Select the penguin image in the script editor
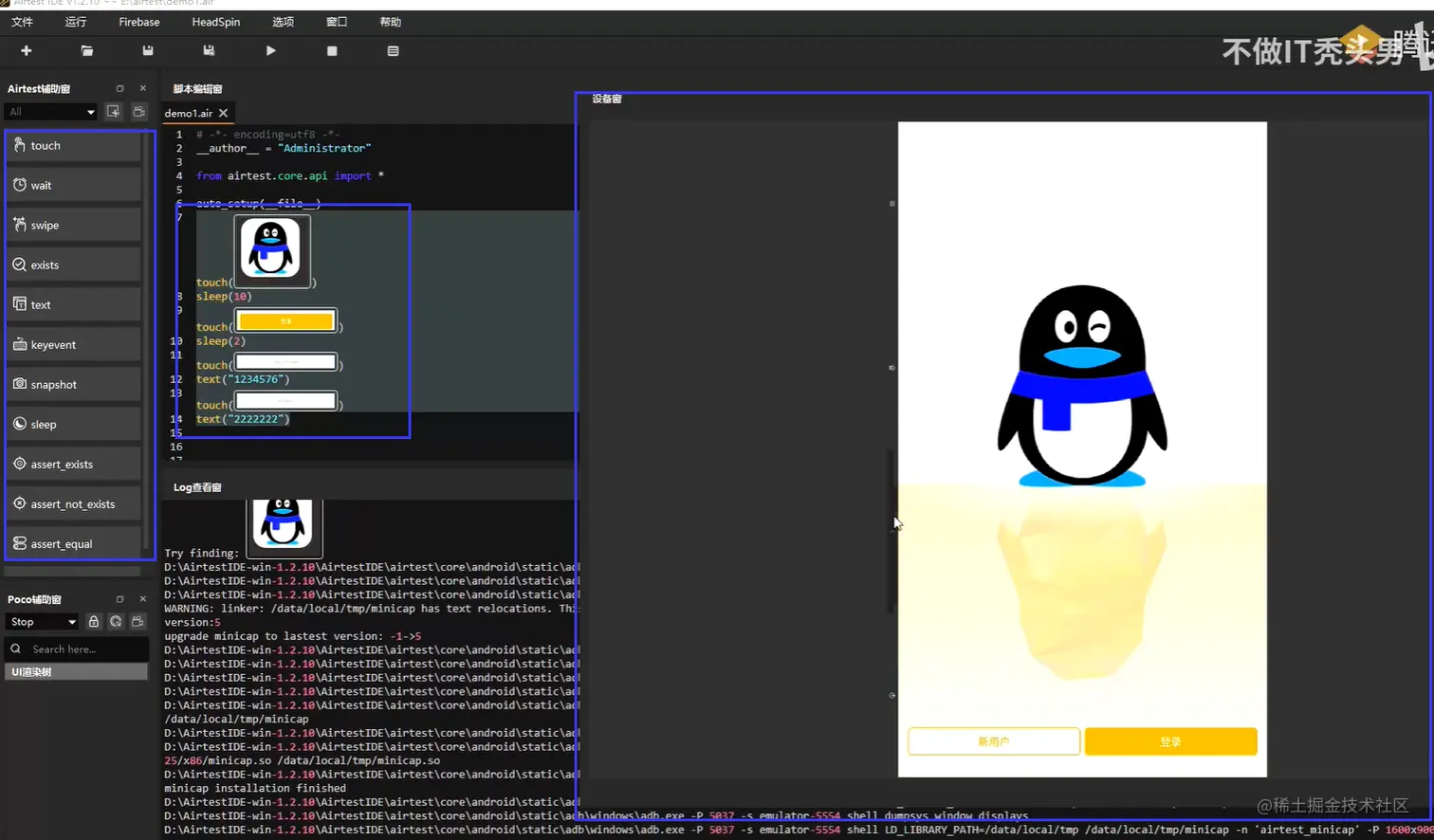Screen dimensions: 1434x840 point(272,251)
